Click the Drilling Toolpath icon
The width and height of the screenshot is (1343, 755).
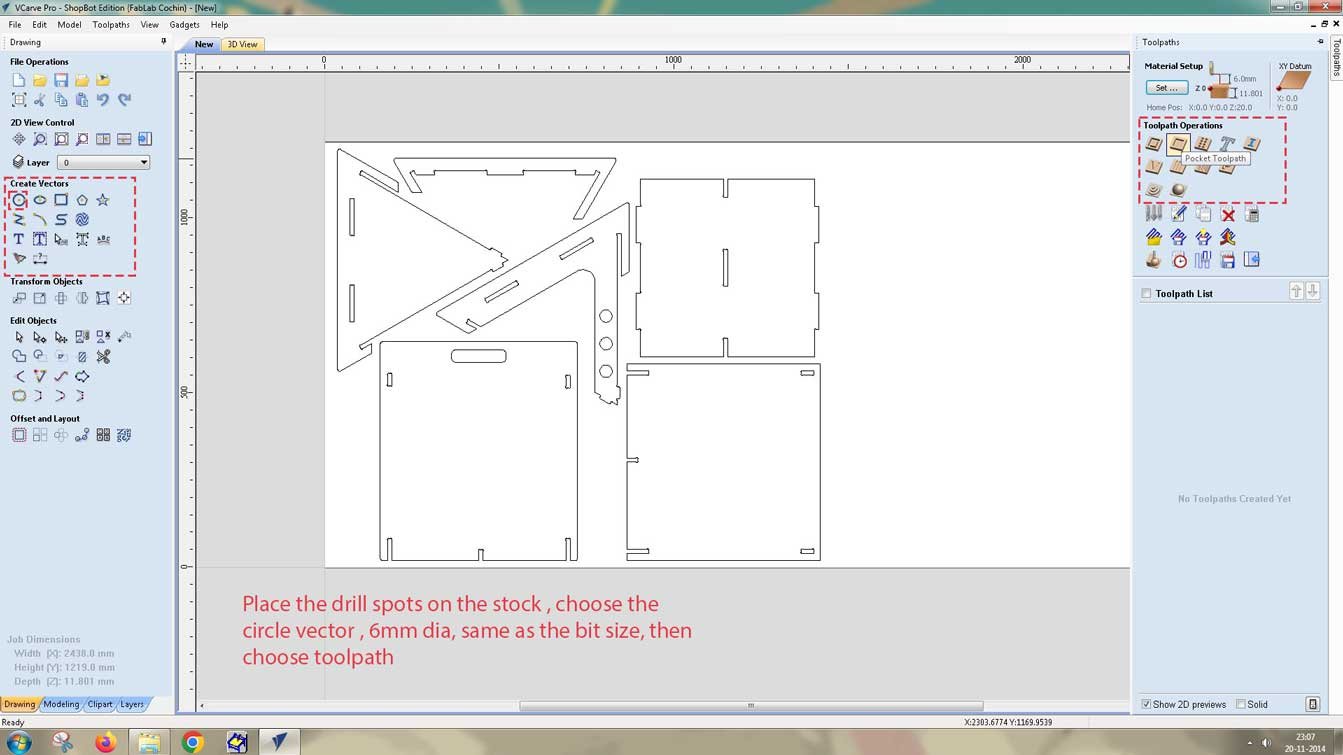pyautogui.click(x=1203, y=144)
